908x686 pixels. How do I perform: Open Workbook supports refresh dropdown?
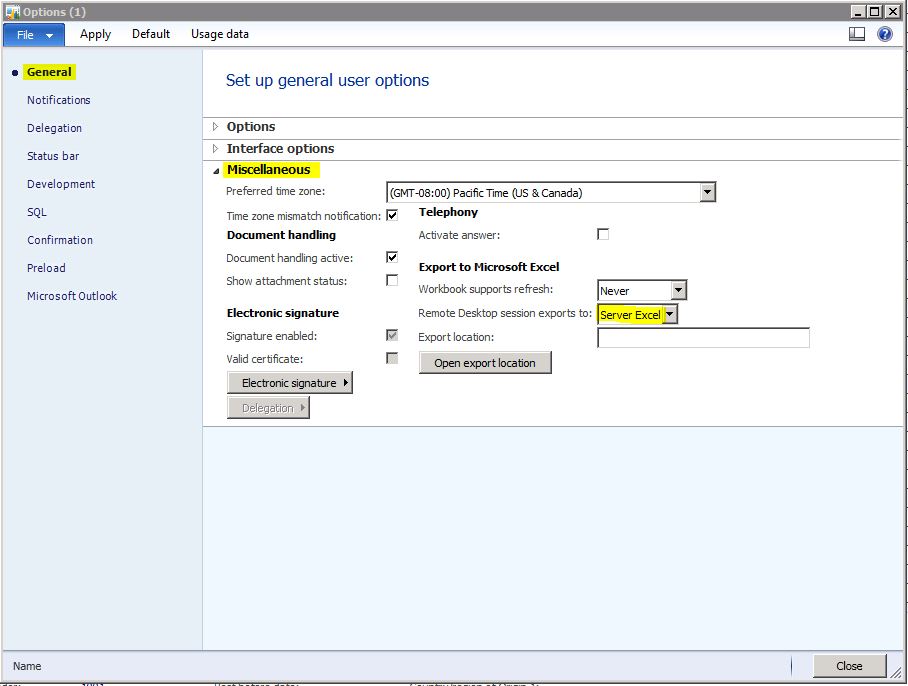(x=678, y=291)
